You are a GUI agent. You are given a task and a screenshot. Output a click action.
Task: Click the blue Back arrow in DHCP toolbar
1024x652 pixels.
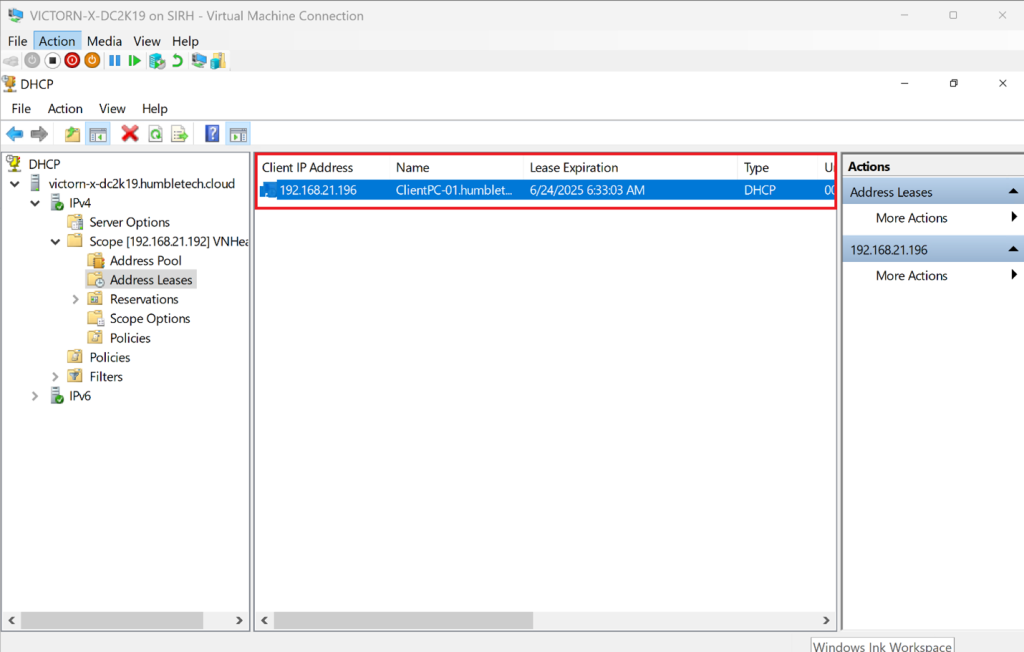15,134
